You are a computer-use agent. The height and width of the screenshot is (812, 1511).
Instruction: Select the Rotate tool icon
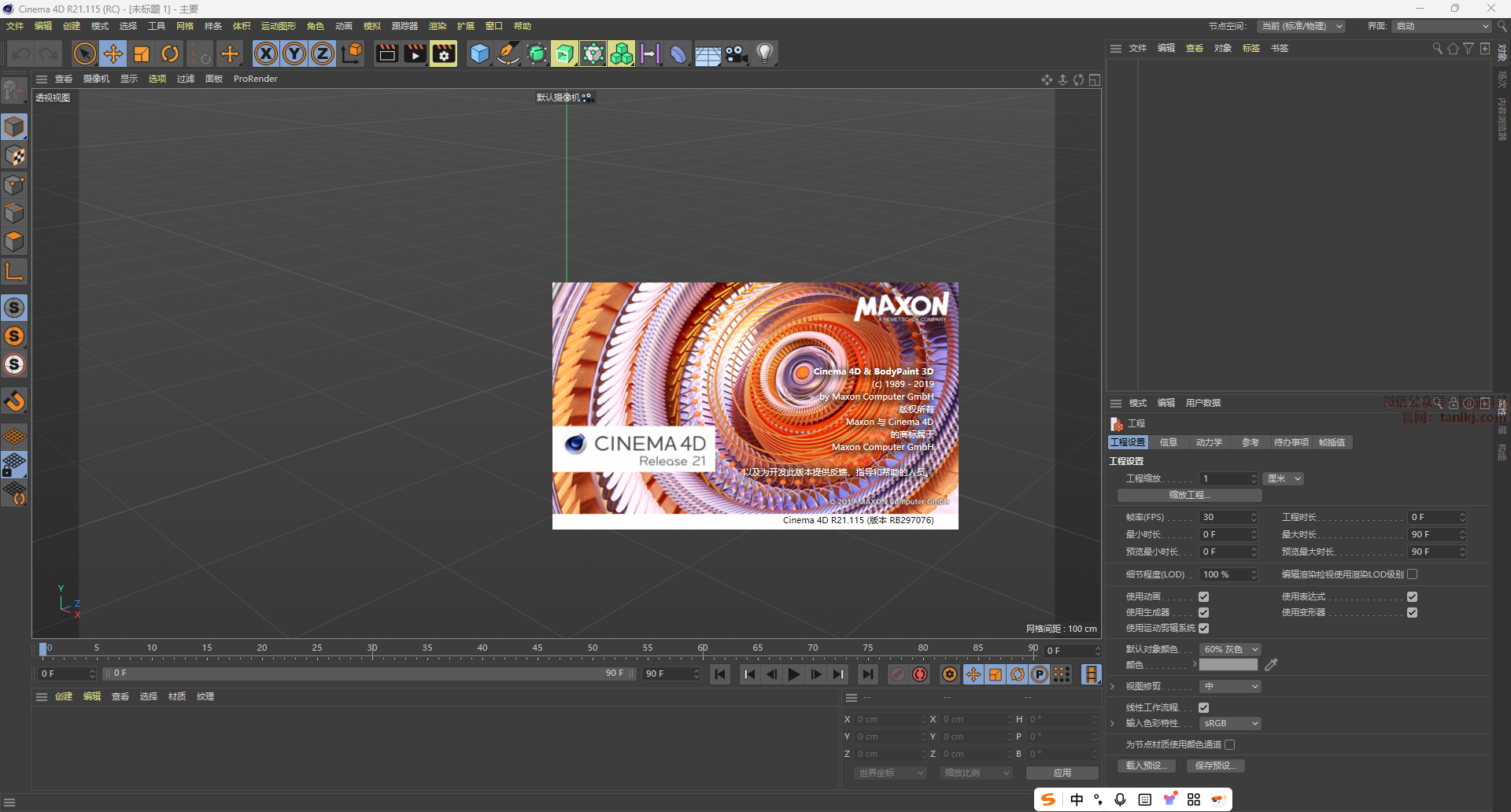[x=170, y=54]
